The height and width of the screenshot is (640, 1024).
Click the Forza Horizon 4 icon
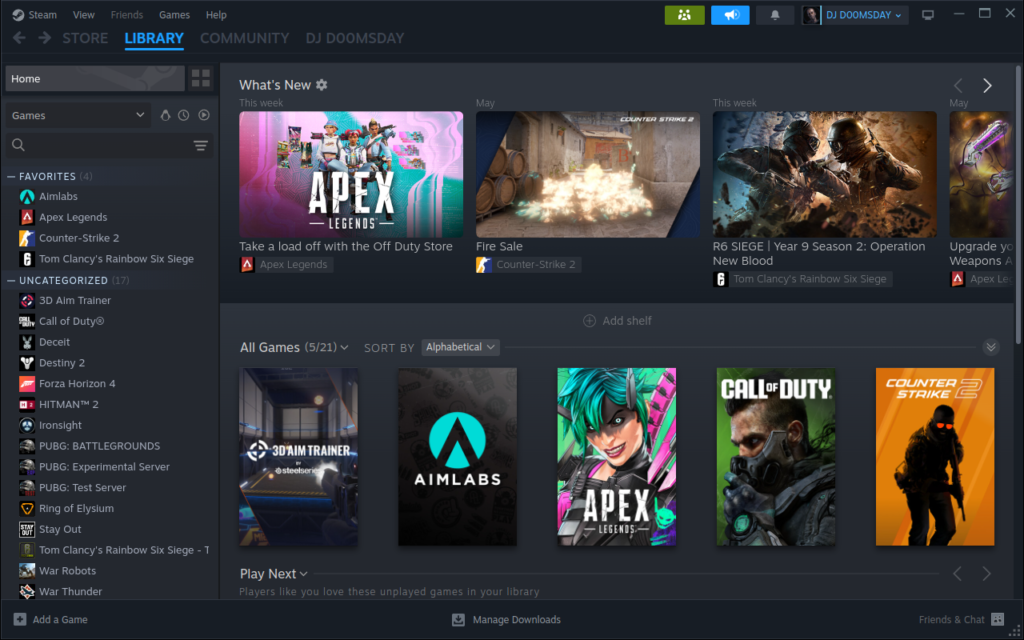coord(27,384)
